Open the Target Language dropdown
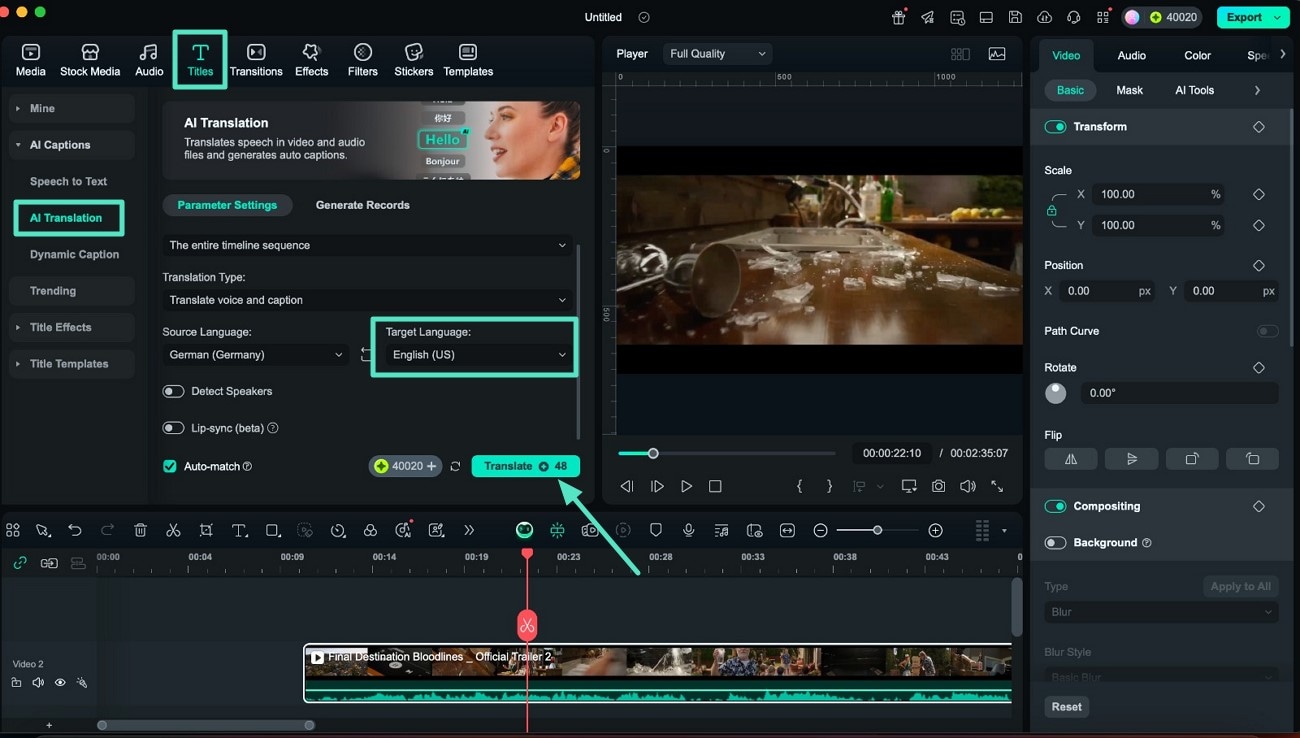 click(478, 355)
